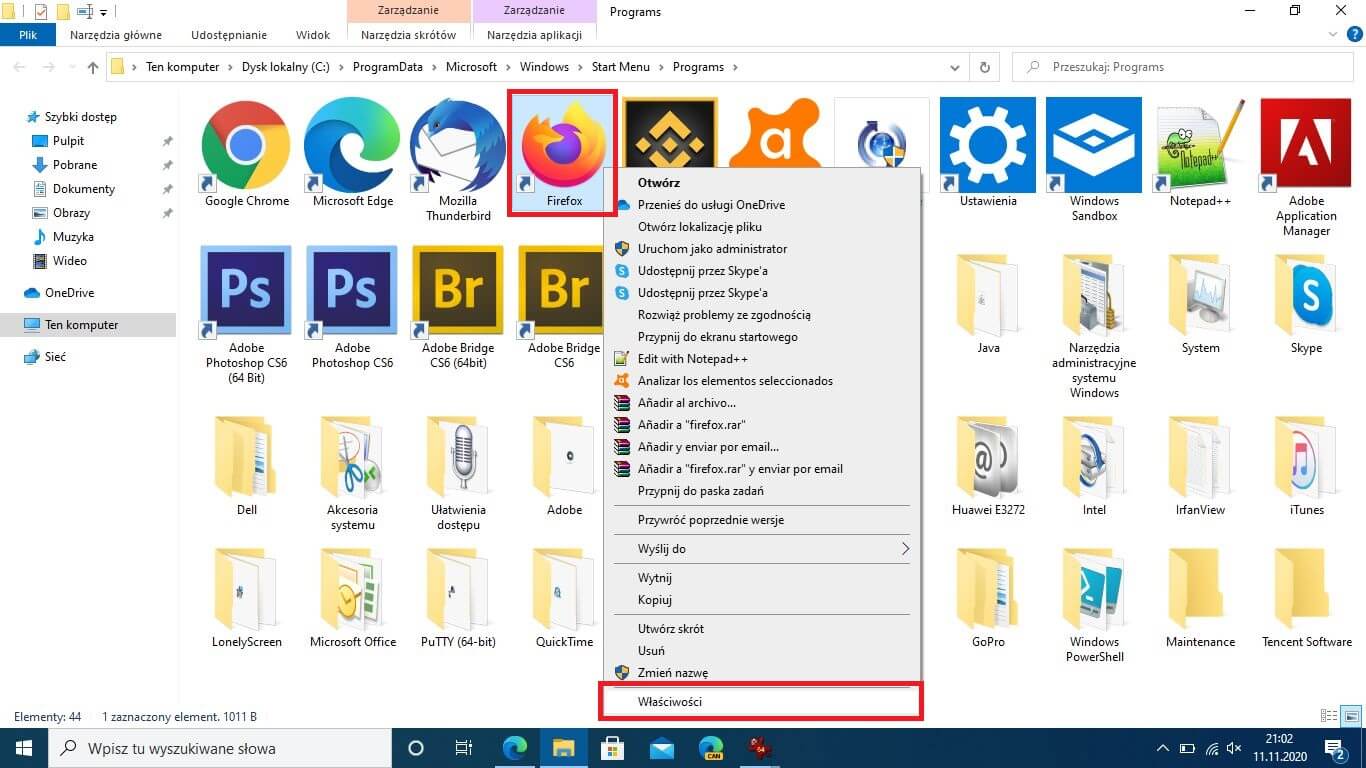Expand the Wyślij do submenu
The width and height of the screenshot is (1366, 768).
762,549
